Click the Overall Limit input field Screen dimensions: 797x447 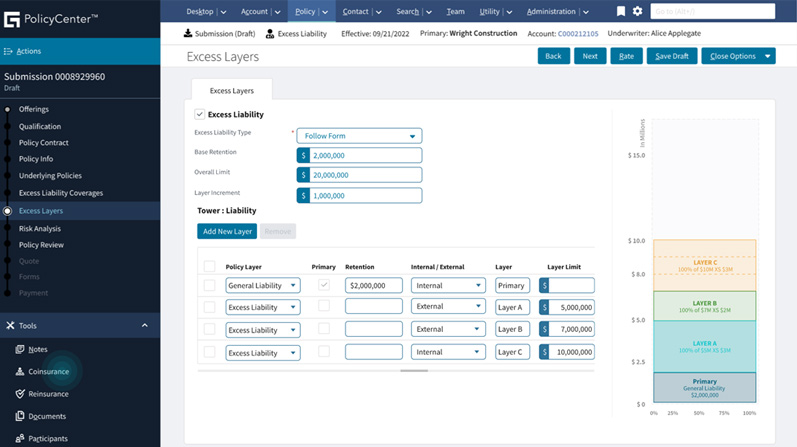pos(365,175)
